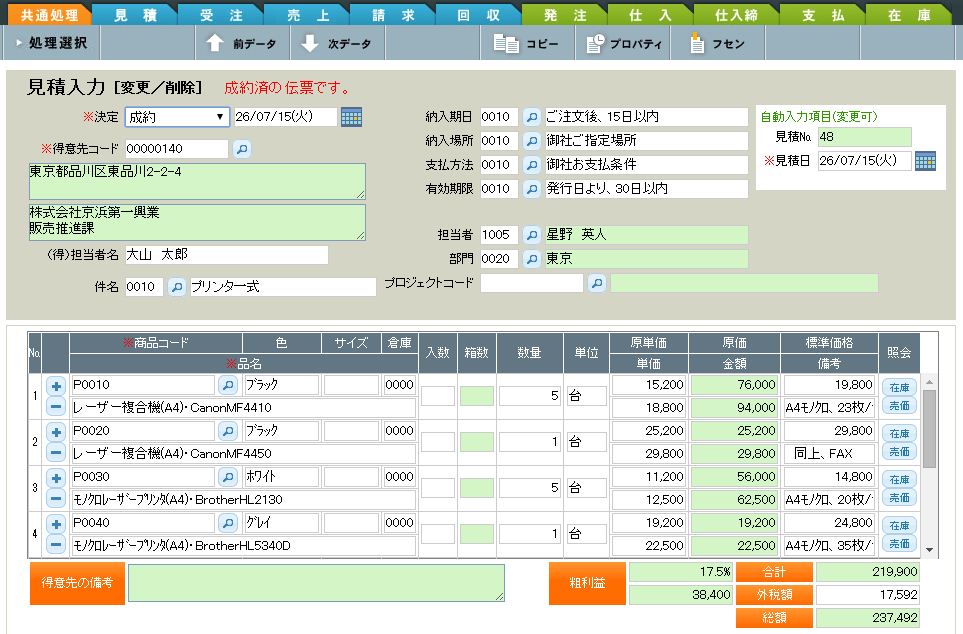The height and width of the screenshot is (634, 963).
Task: Search 納入場所 code with magnifier icon
Action: 532,141
